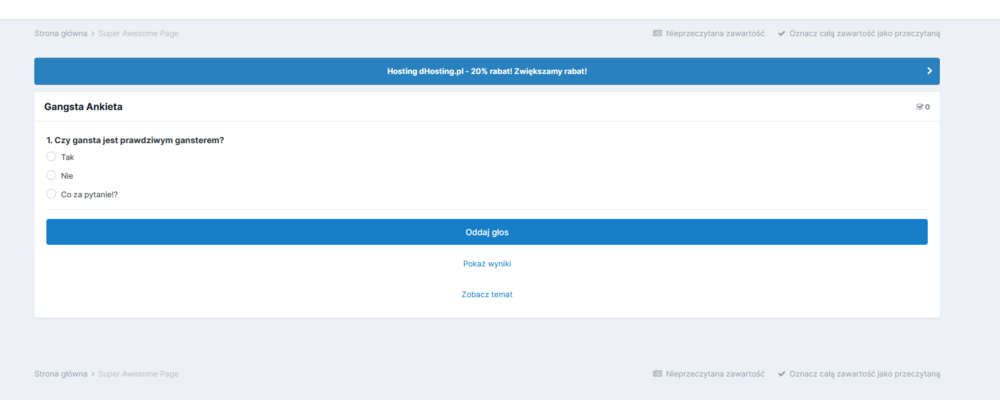Image resolution: width=1000 pixels, height=400 pixels.
Task: Click the vote count icon in poll header
Action: click(920, 107)
